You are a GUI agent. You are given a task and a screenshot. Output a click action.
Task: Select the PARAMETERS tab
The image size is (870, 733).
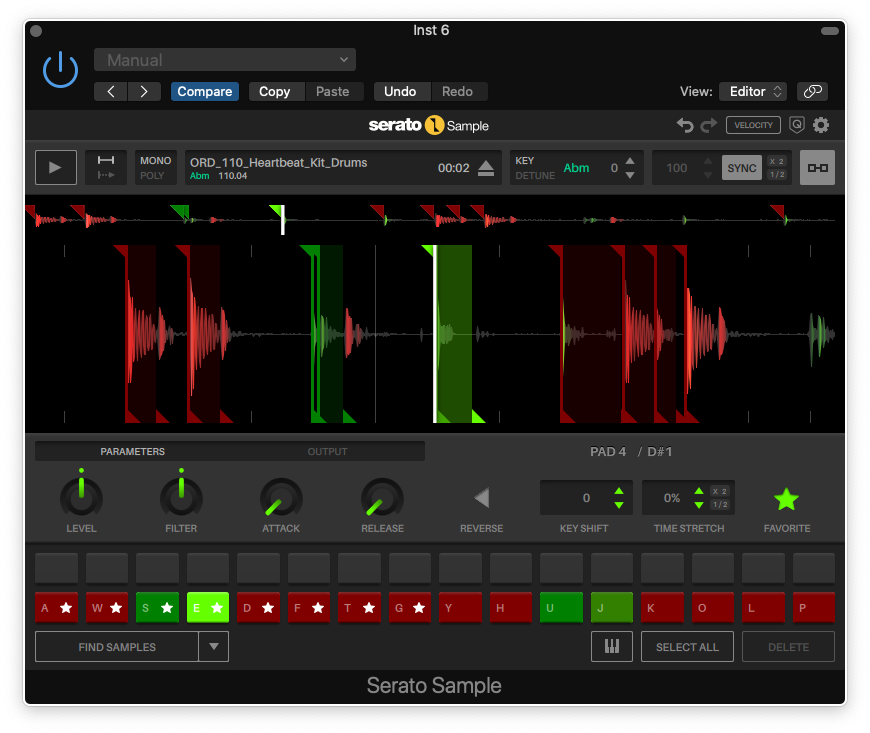[132, 452]
